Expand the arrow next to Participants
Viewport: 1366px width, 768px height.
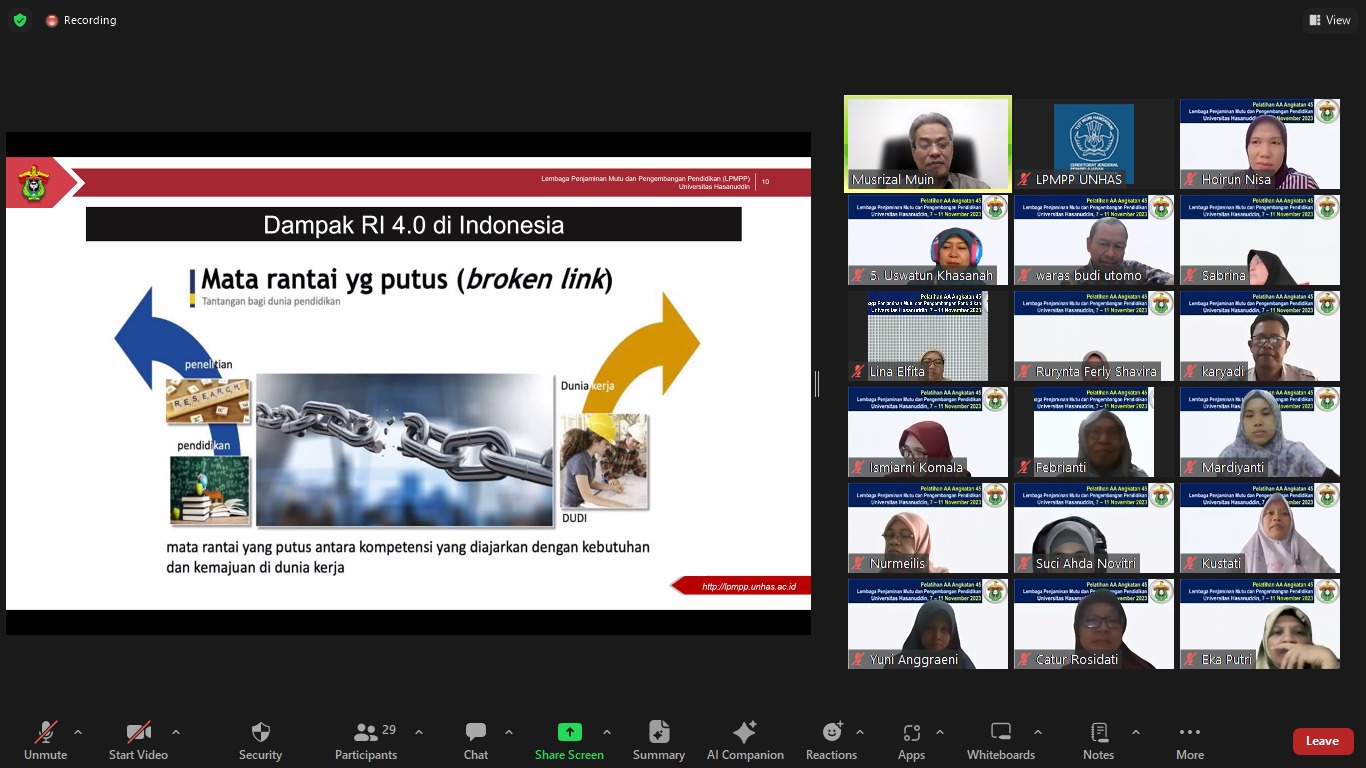click(419, 732)
